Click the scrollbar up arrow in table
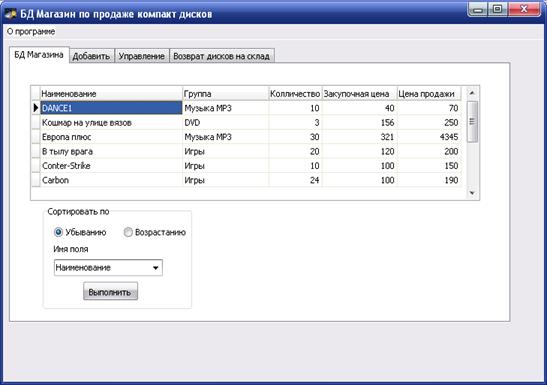 472,93
